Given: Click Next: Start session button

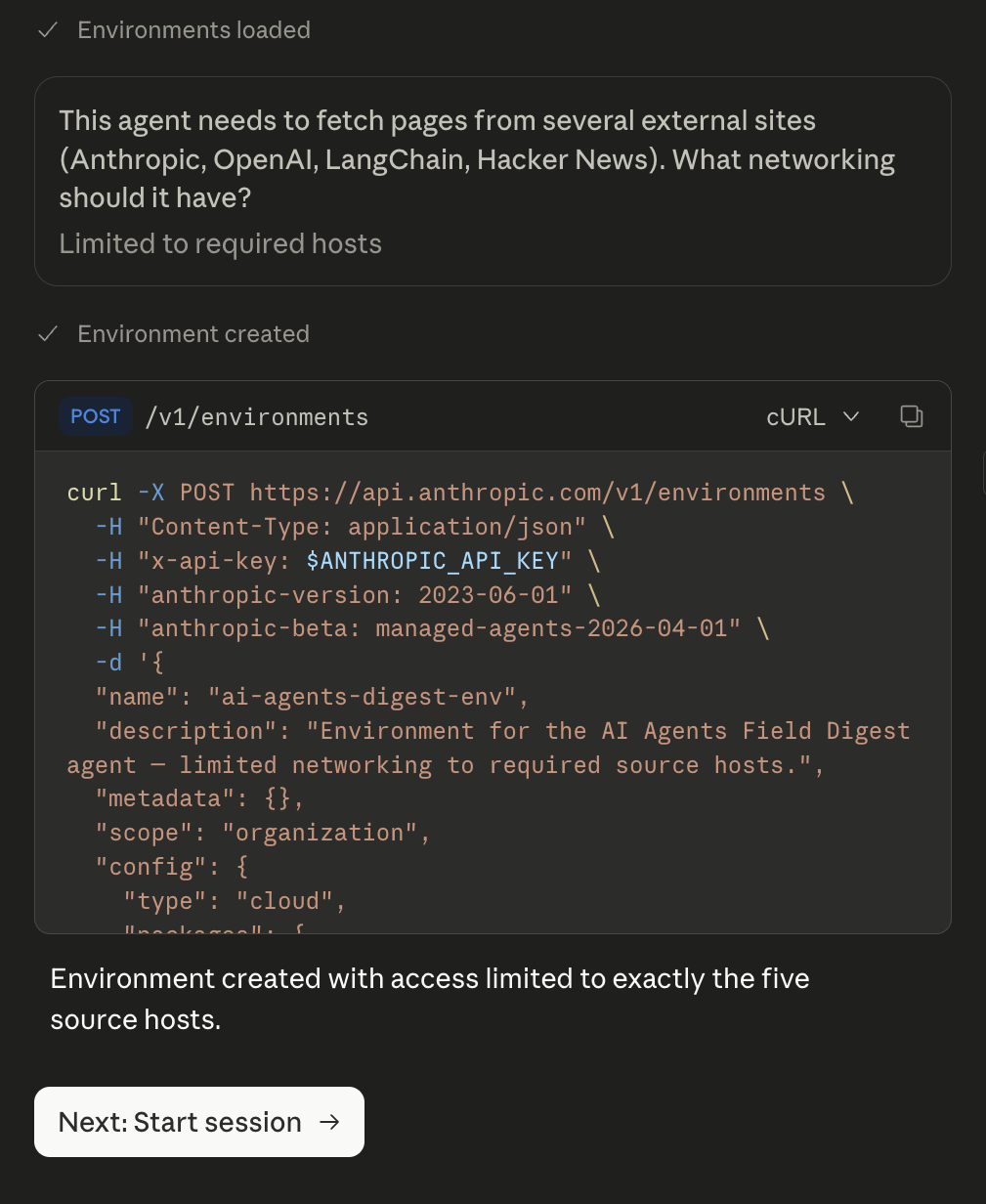Looking at the screenshot, I should 199,1122.
